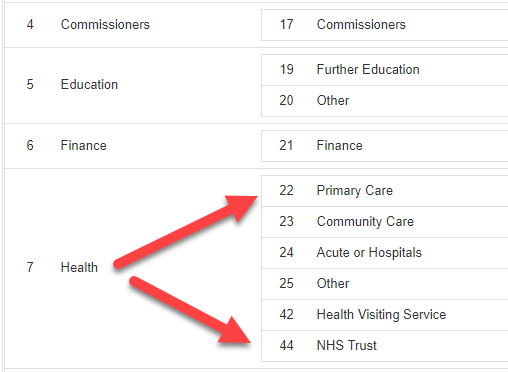Click the Finance subcategory row numbered 21
Image resolution: width=508 pixels, height=372 pixels.
click(x=385, y=146)
